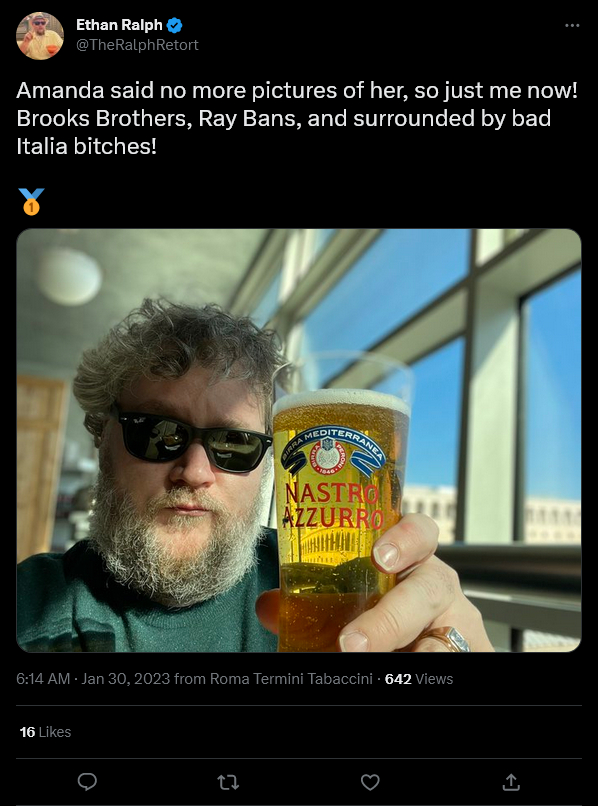
Task: View the 16 Likes list
Action: coord(45,732)
